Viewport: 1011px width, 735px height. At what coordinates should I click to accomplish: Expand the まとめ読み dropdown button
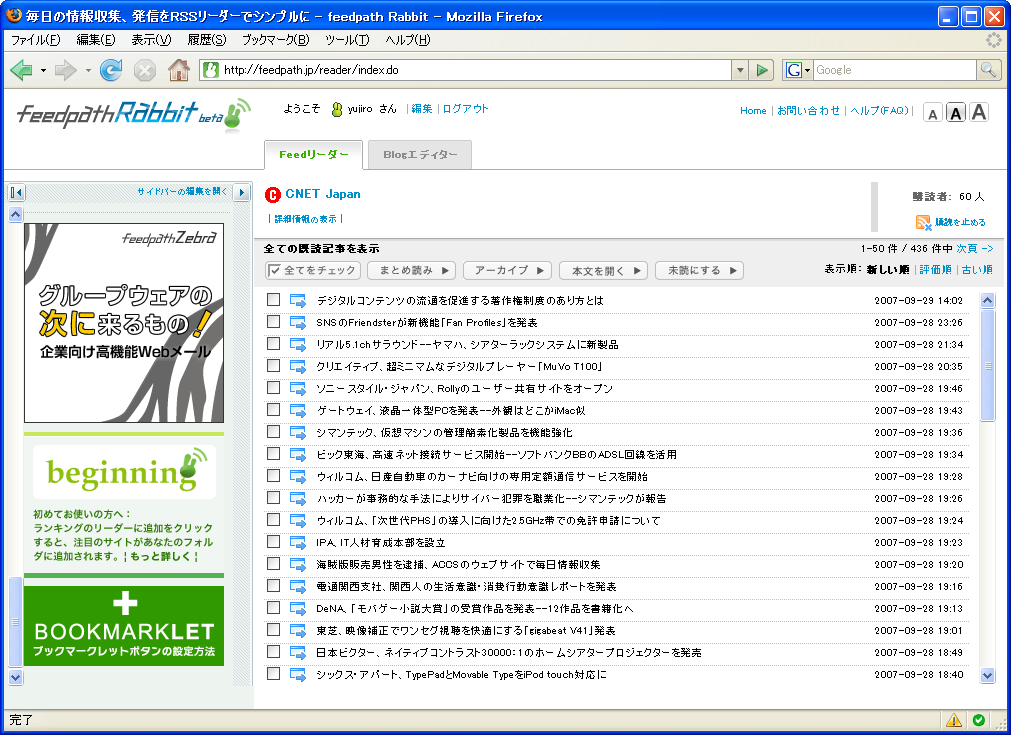pyautogui.click(x=411, y=271)
